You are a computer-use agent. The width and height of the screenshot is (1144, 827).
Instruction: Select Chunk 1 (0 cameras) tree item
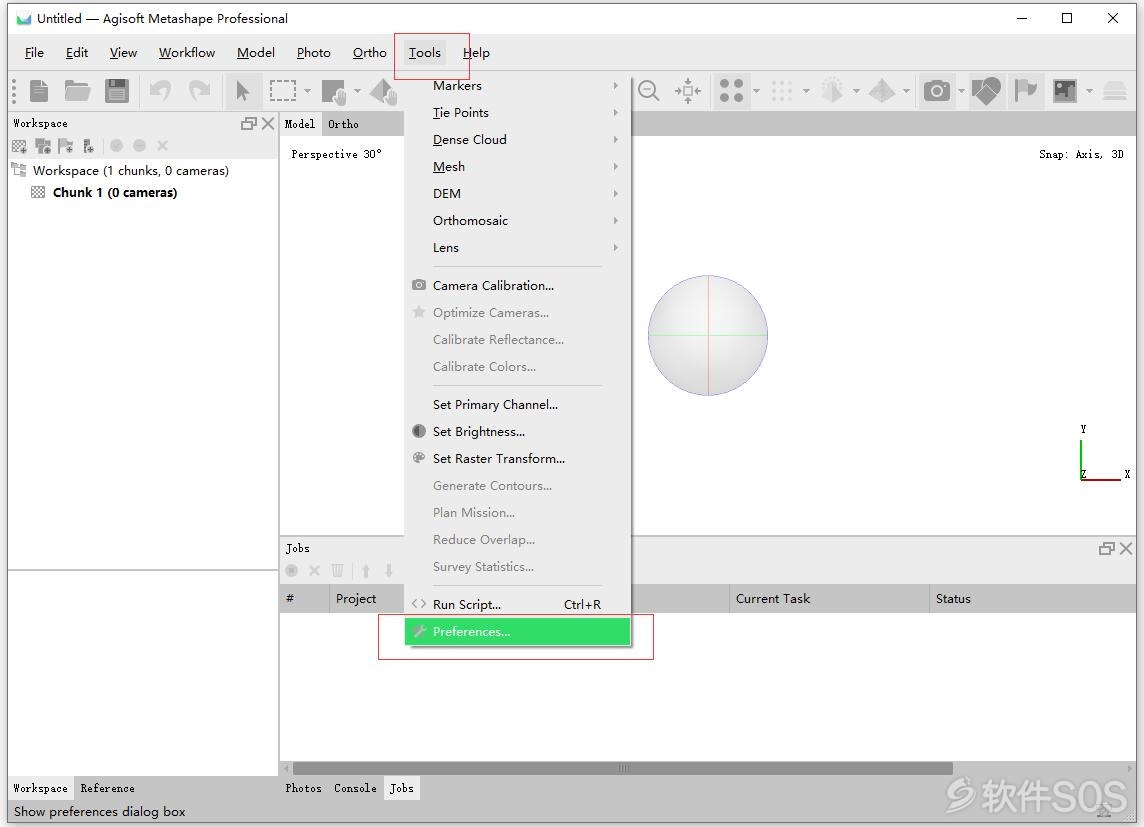115,193
